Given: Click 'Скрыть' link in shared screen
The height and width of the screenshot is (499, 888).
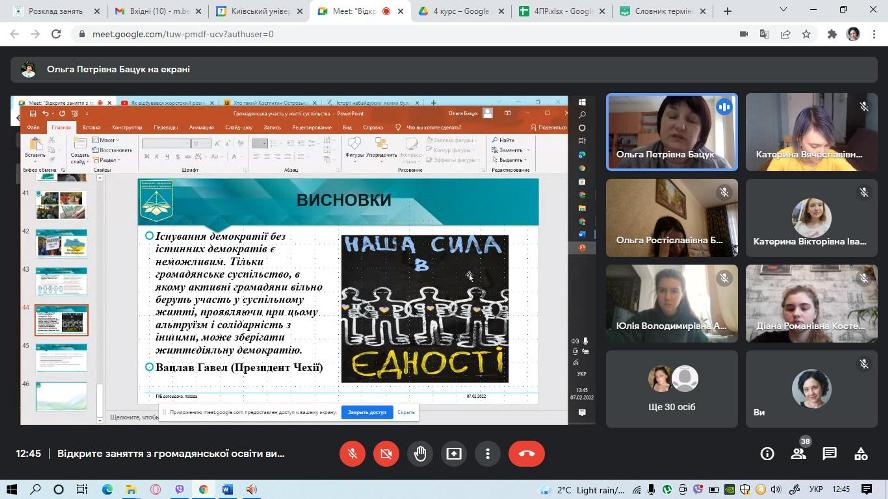Looking at the screenshot, I should pyautogui.click(x=406, y=412).
